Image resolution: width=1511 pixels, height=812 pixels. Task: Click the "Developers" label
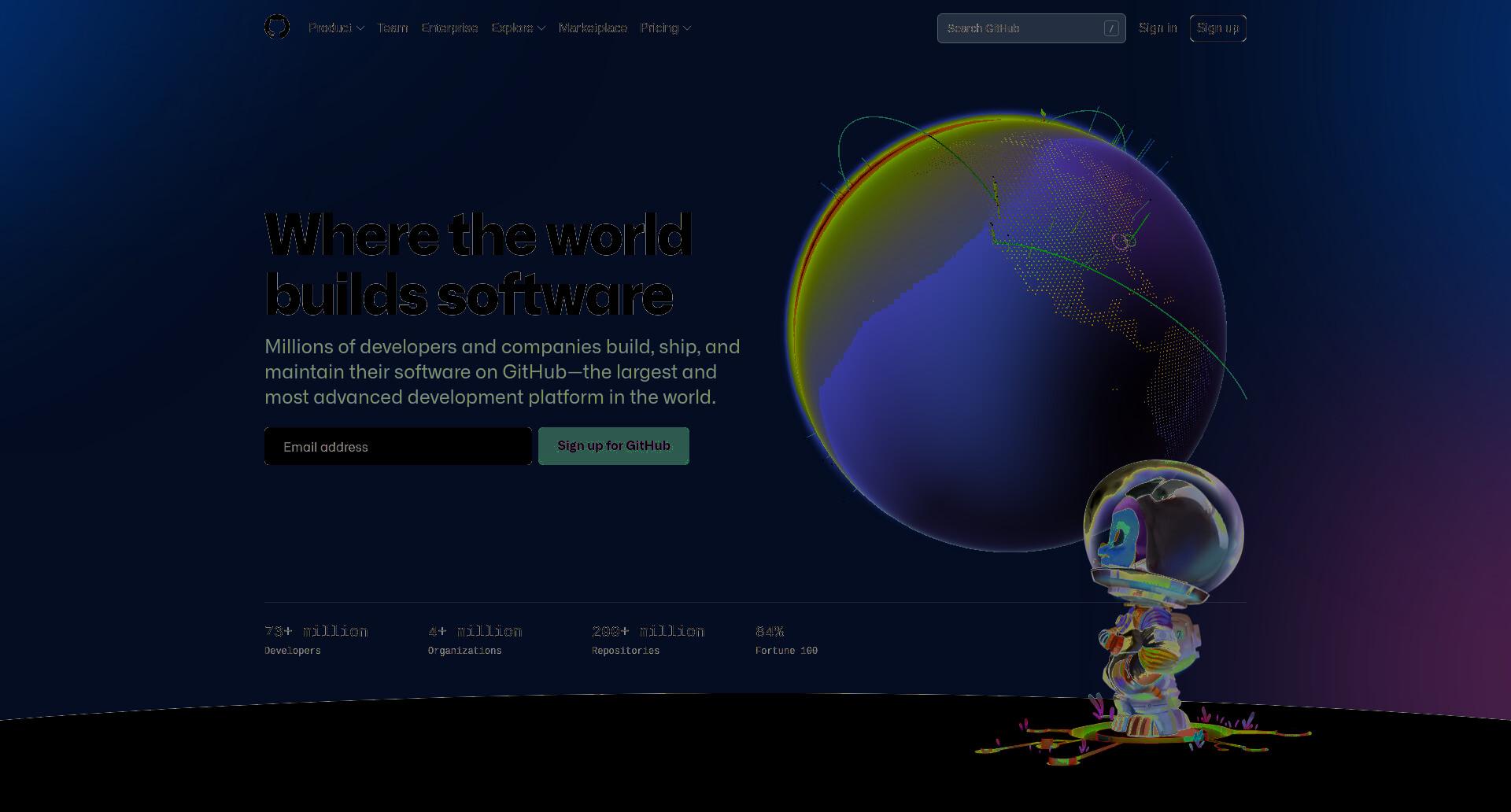click(293, 651)
